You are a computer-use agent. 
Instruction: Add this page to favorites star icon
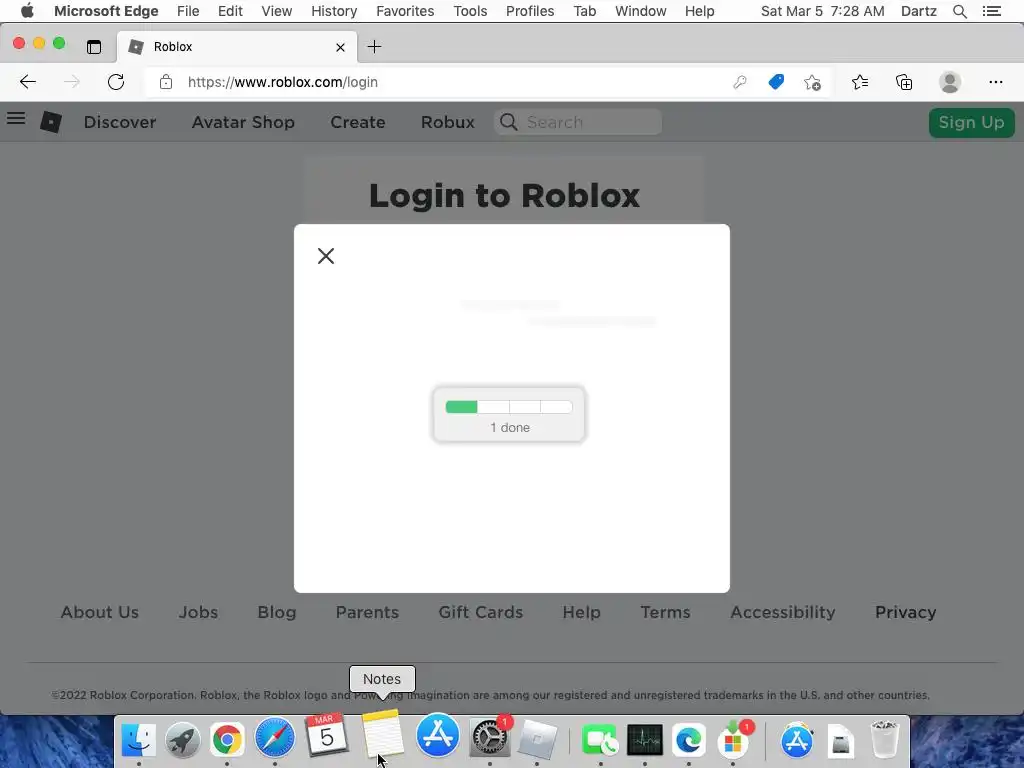tap(812, 82)
